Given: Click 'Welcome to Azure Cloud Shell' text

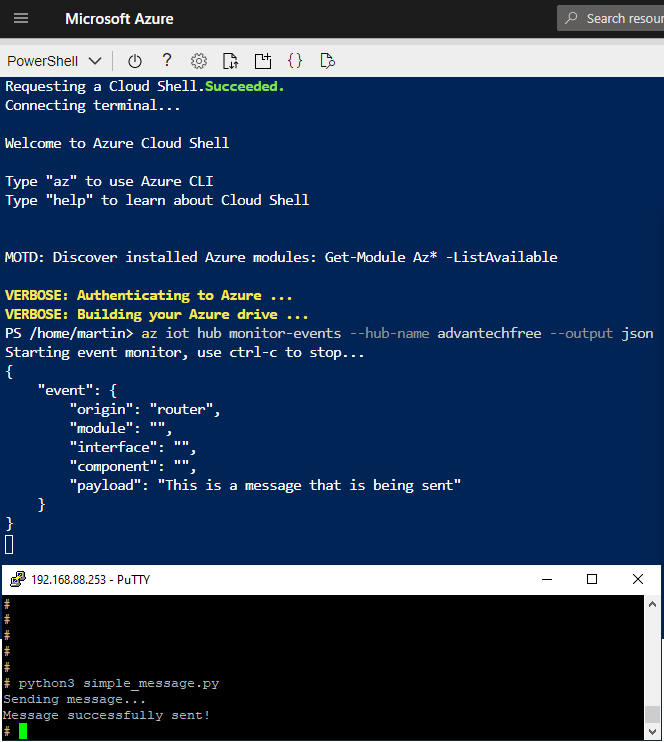Looking at the screenshot, I should 117,143.
